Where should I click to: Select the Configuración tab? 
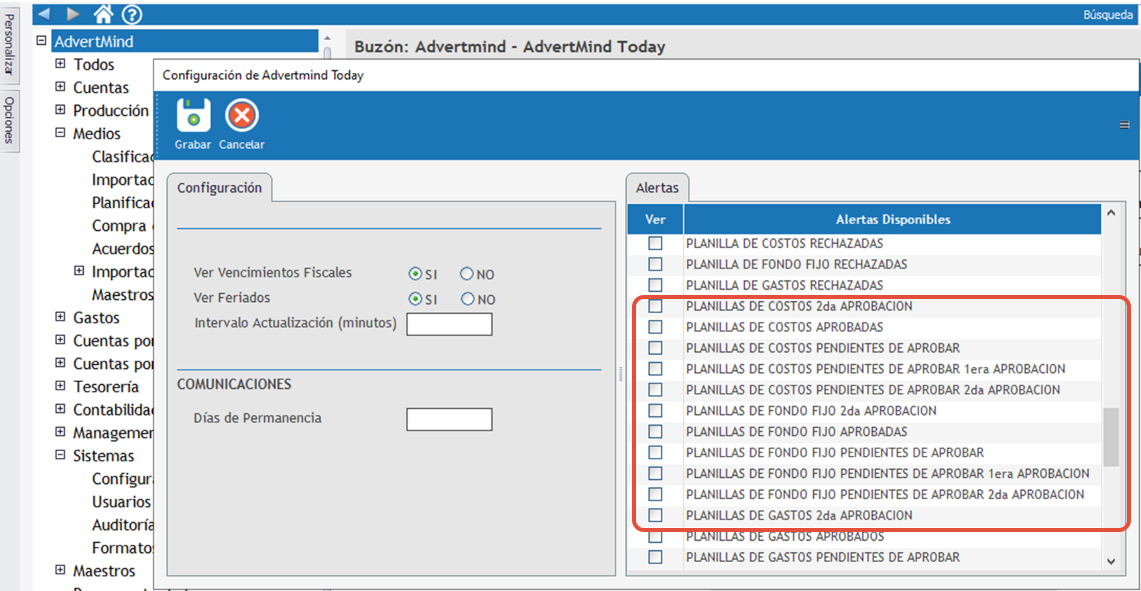pyautogui.click(x=219, y=187)
